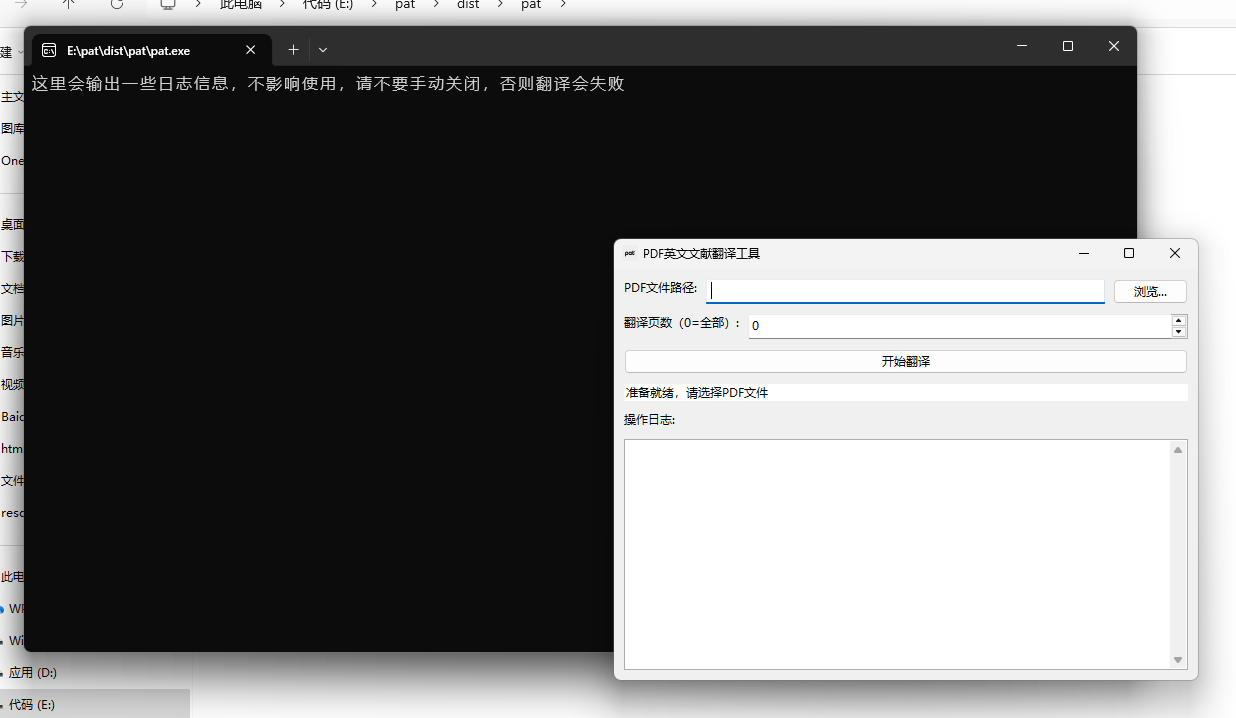
Task: Open the terminal tab dropdown chevron
Action: click(323, 50)
